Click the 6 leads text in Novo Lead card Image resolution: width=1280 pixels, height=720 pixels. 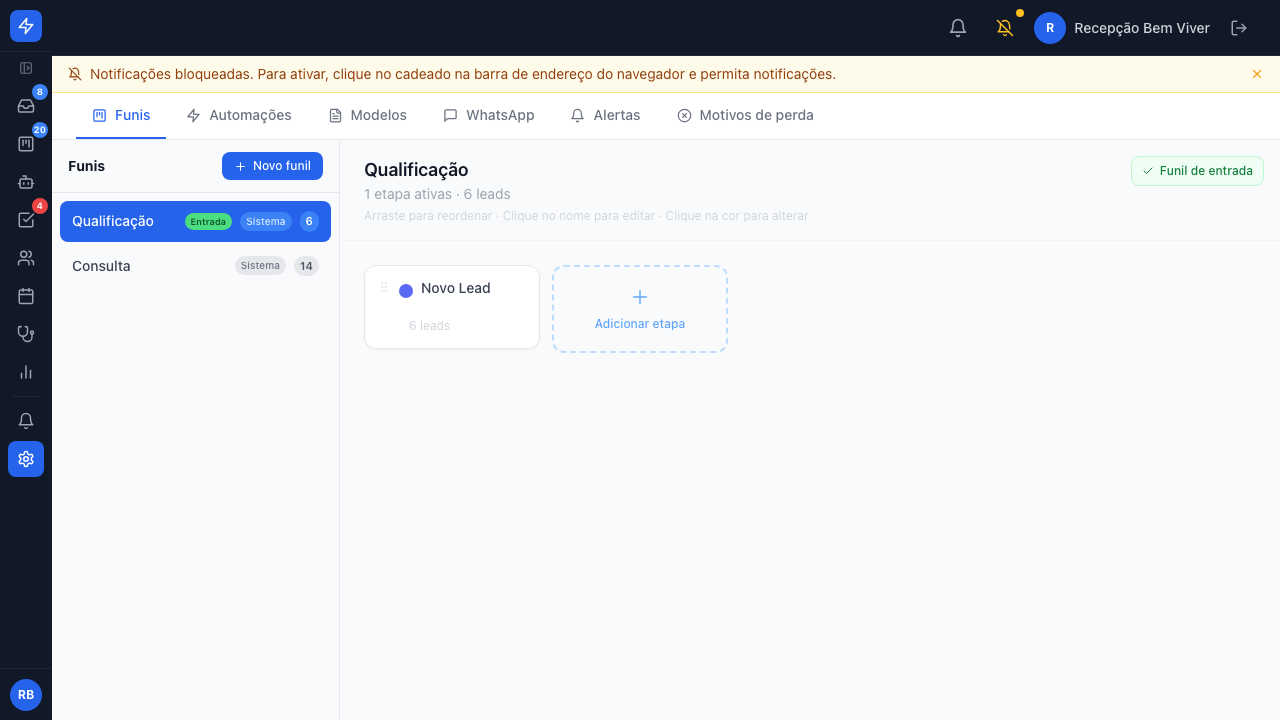429,326
